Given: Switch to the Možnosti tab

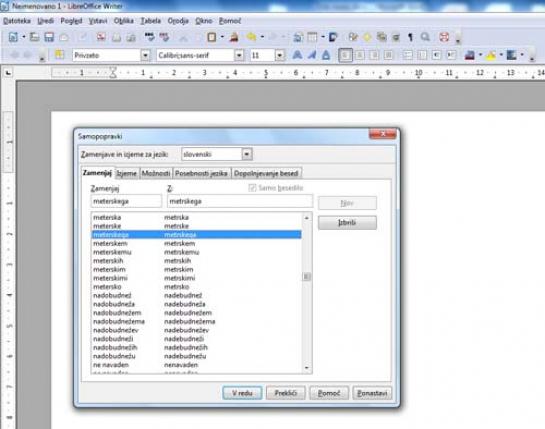Looking at the screenshot, I should 156,173.
